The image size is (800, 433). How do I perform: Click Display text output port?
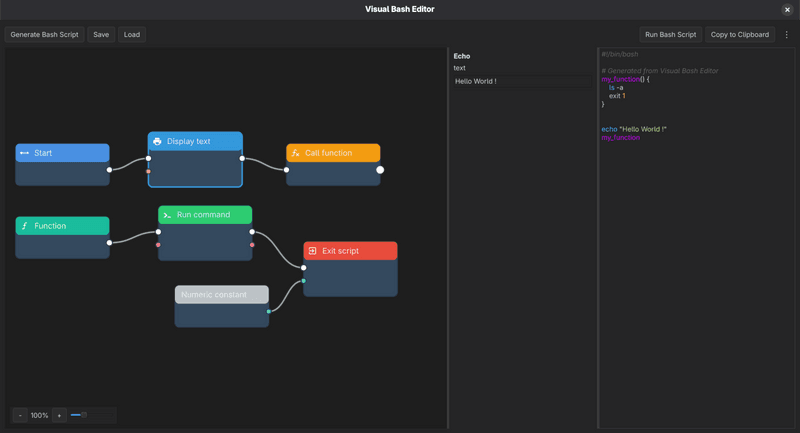tap(242, 158)
